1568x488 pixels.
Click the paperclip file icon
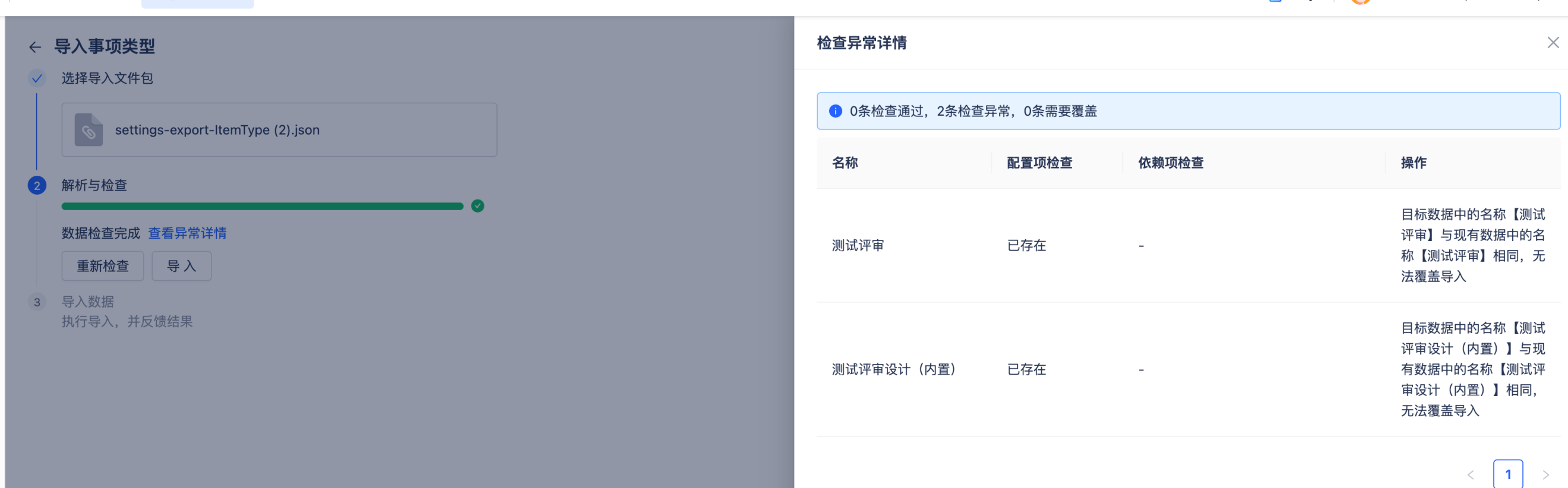click(x=88, y=130)
